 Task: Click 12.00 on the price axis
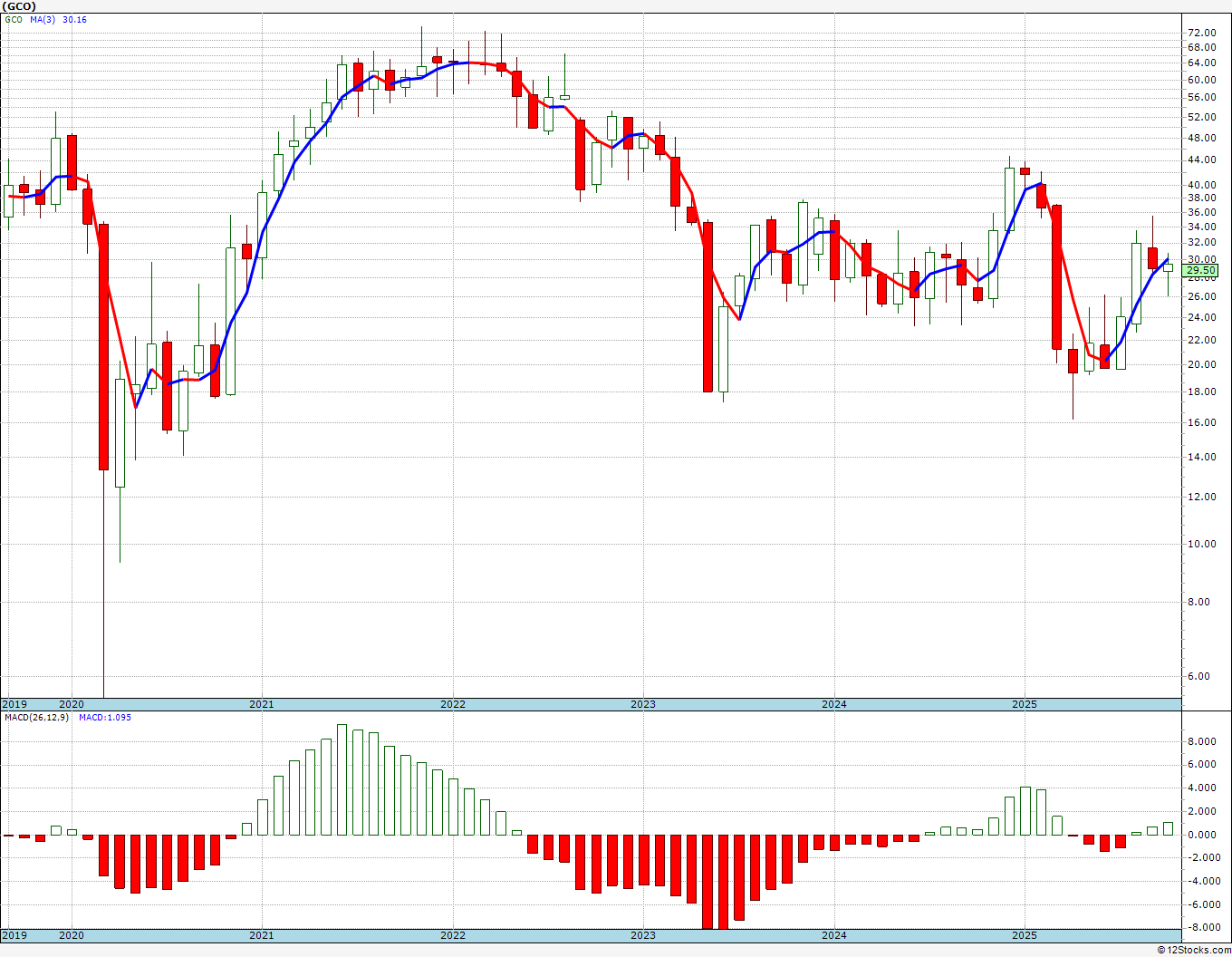[1202, 497]
